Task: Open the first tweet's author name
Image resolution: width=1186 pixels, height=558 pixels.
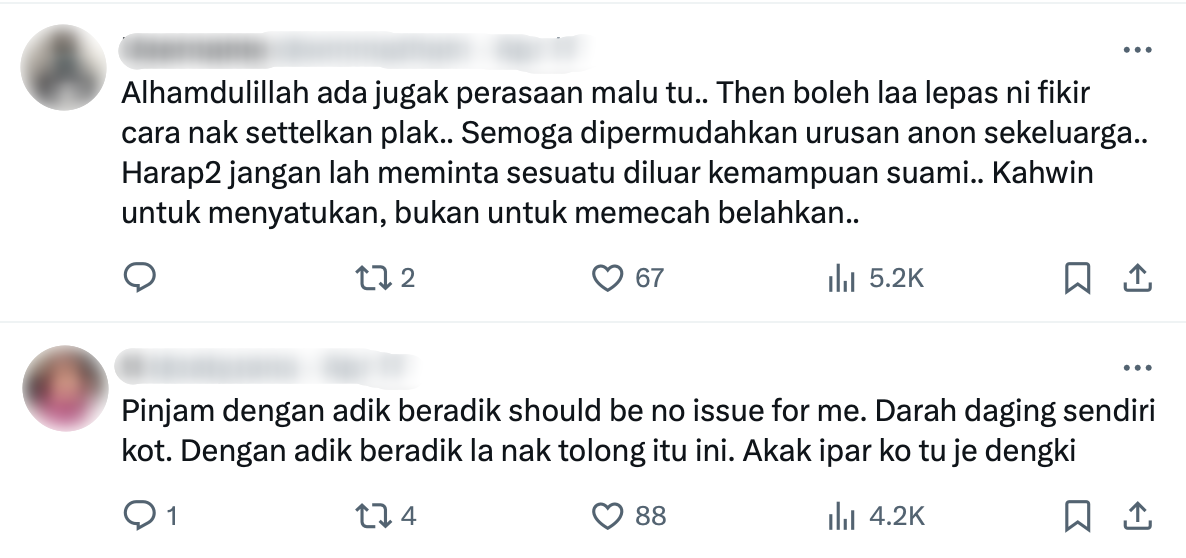Action: (x=195, y=51)
